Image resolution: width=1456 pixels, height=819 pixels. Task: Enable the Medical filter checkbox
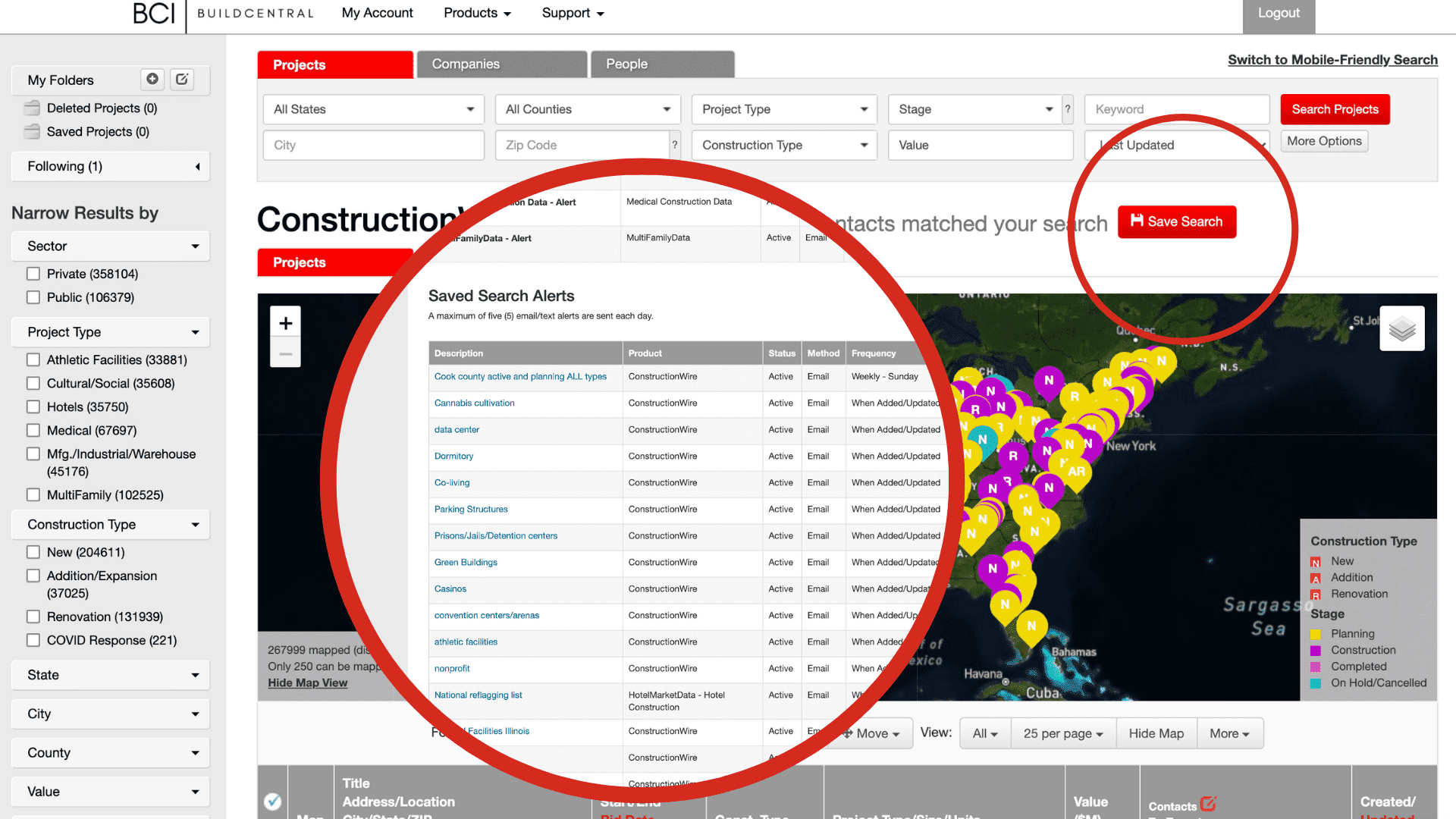[x=33, y=430]
